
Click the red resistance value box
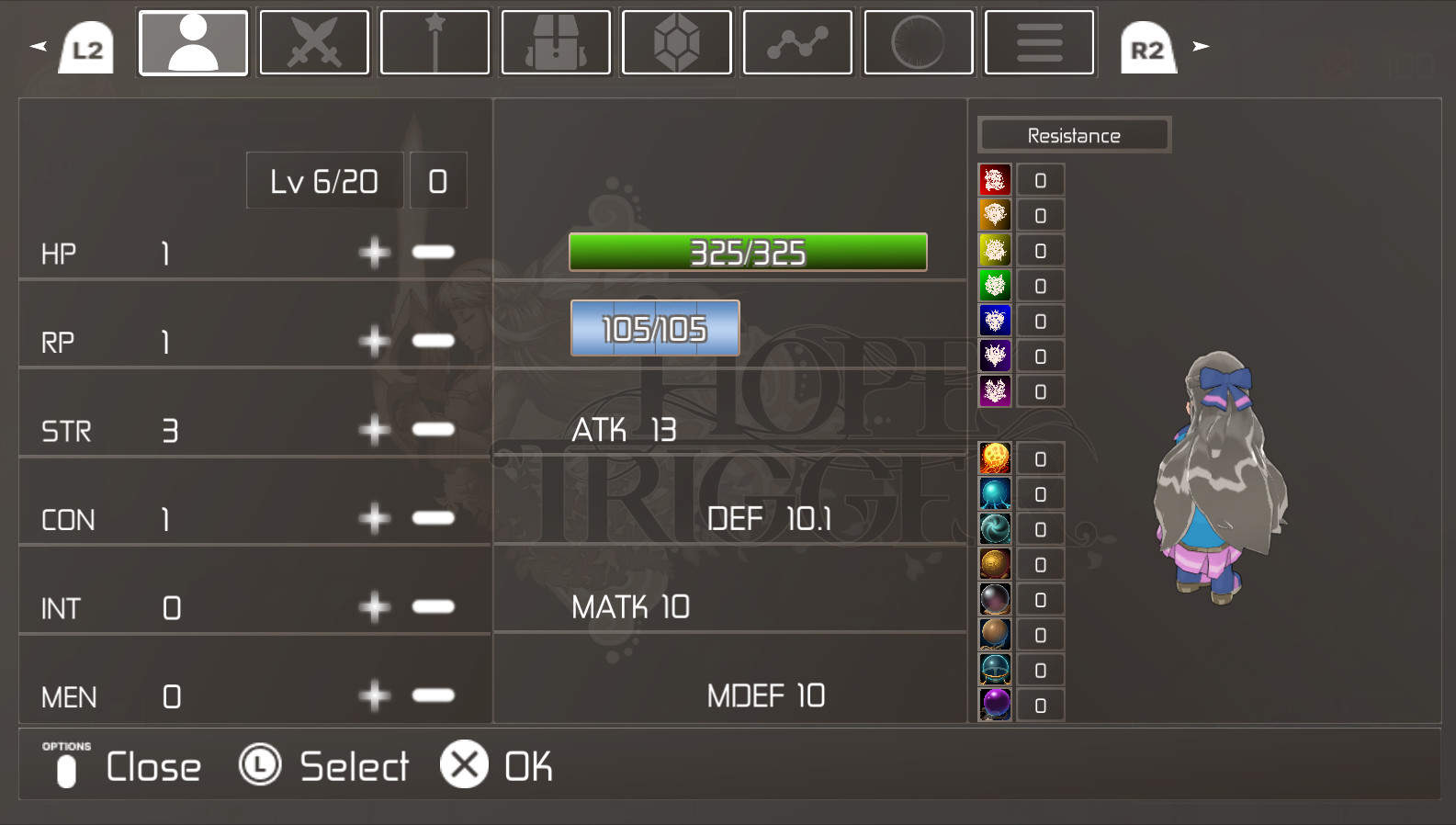coord(1041,180)
